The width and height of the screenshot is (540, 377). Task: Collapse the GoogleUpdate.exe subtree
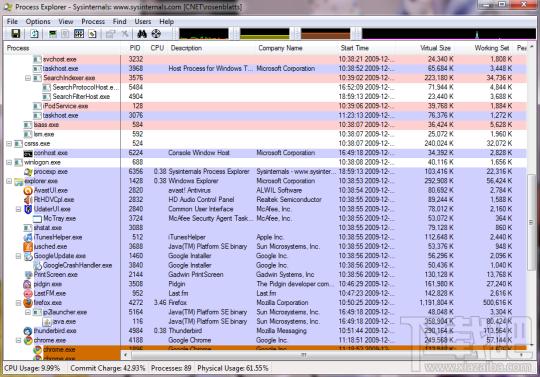point(19,256)
